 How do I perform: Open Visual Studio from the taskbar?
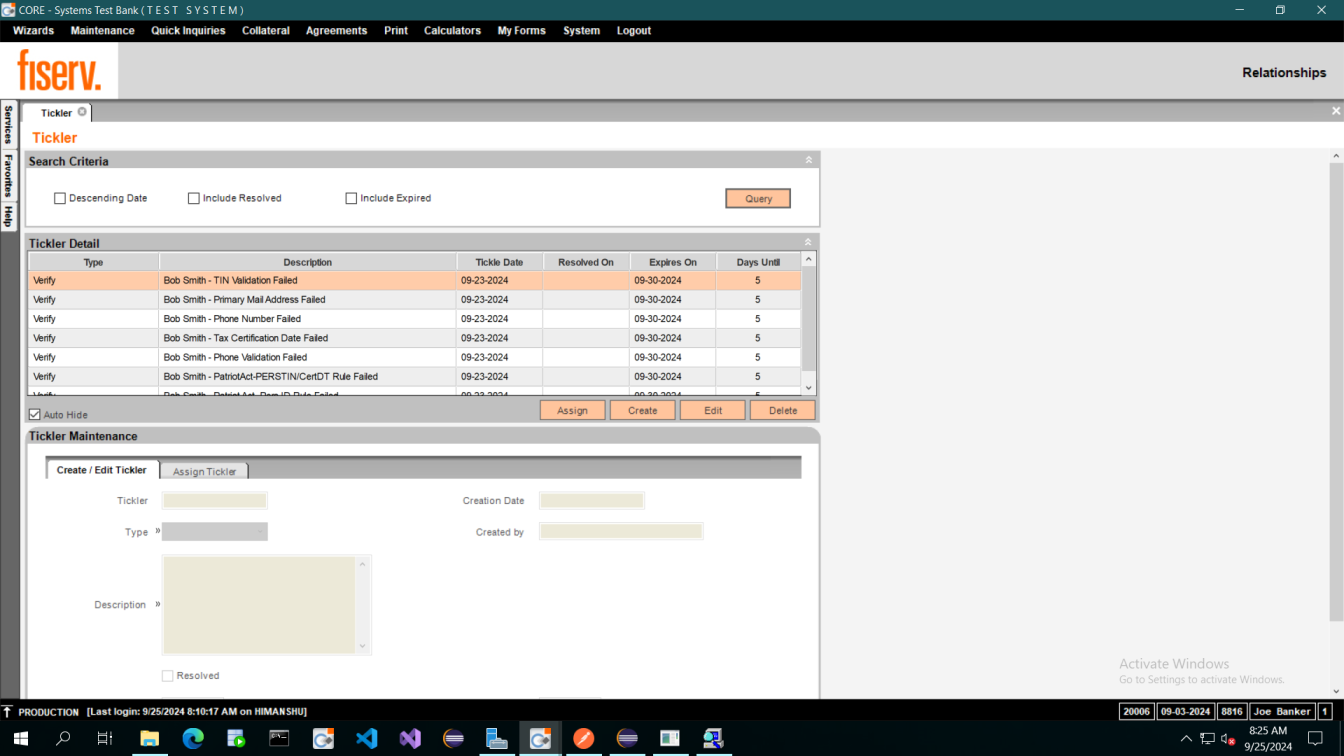pyautogui.click(x=410, y=739)
